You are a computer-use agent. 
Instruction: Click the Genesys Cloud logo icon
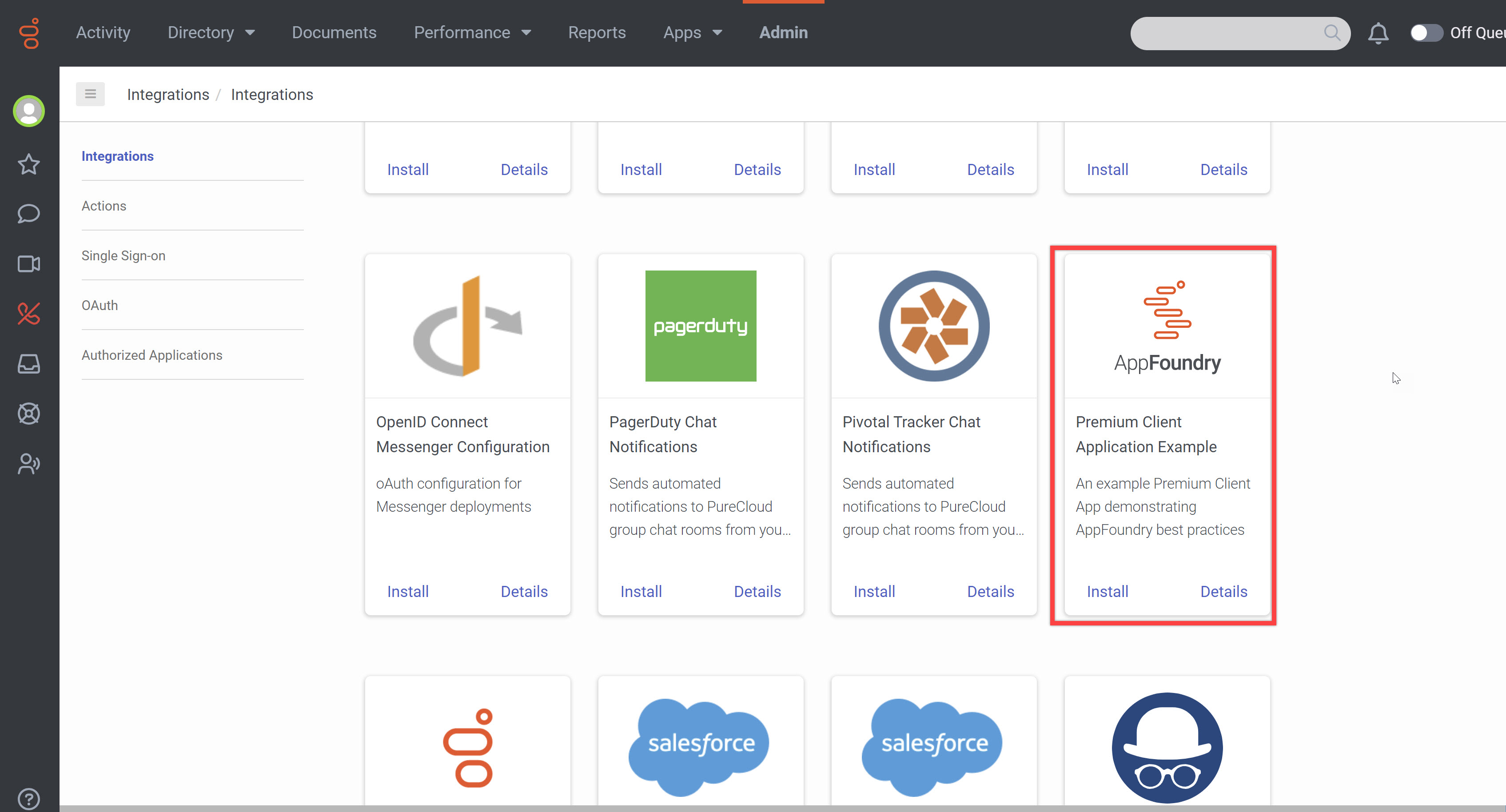29,33
